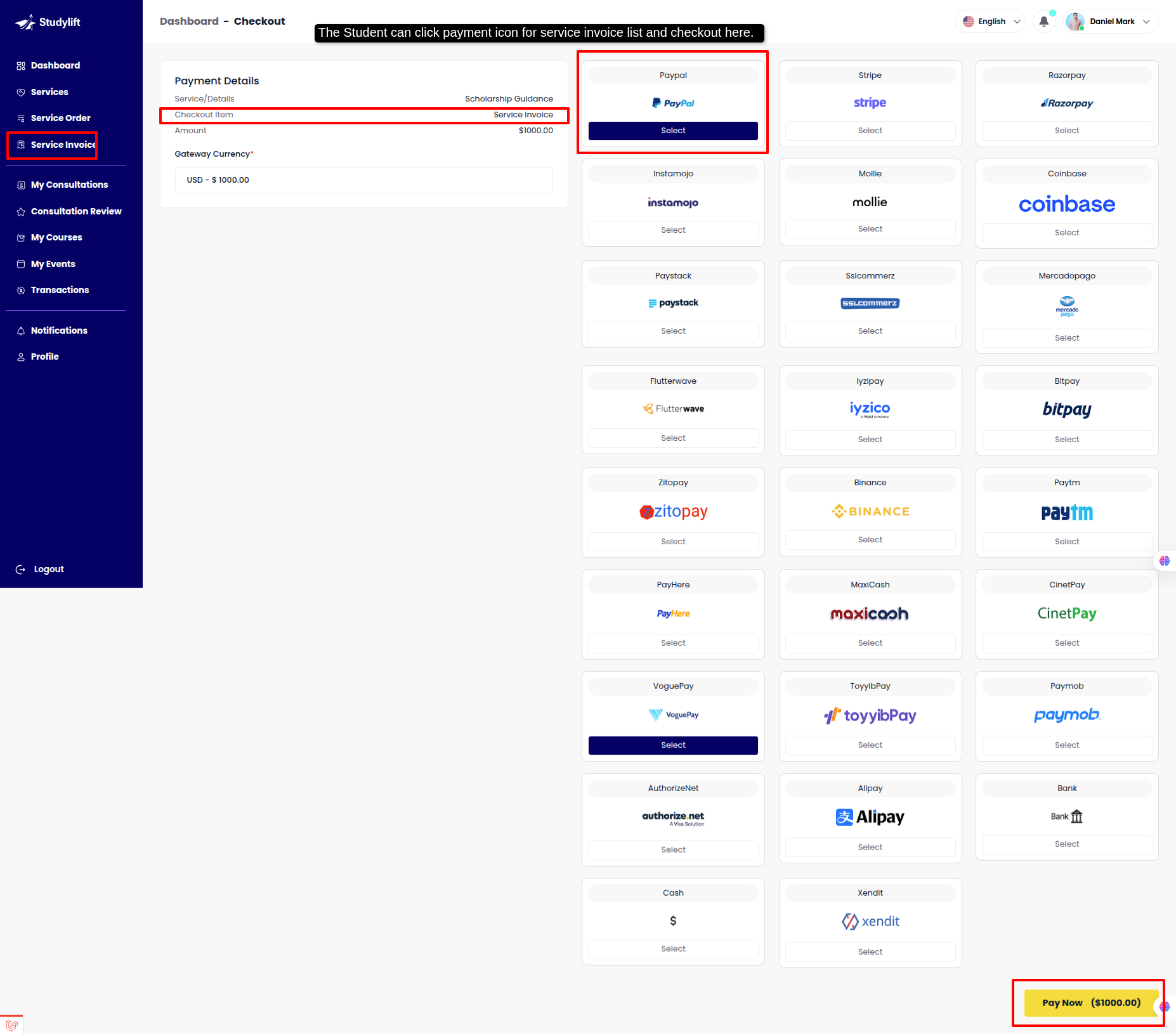Select the VoguePay gateway
The height and width of the screenshot is (1034, 1176).
coord(673,745)
